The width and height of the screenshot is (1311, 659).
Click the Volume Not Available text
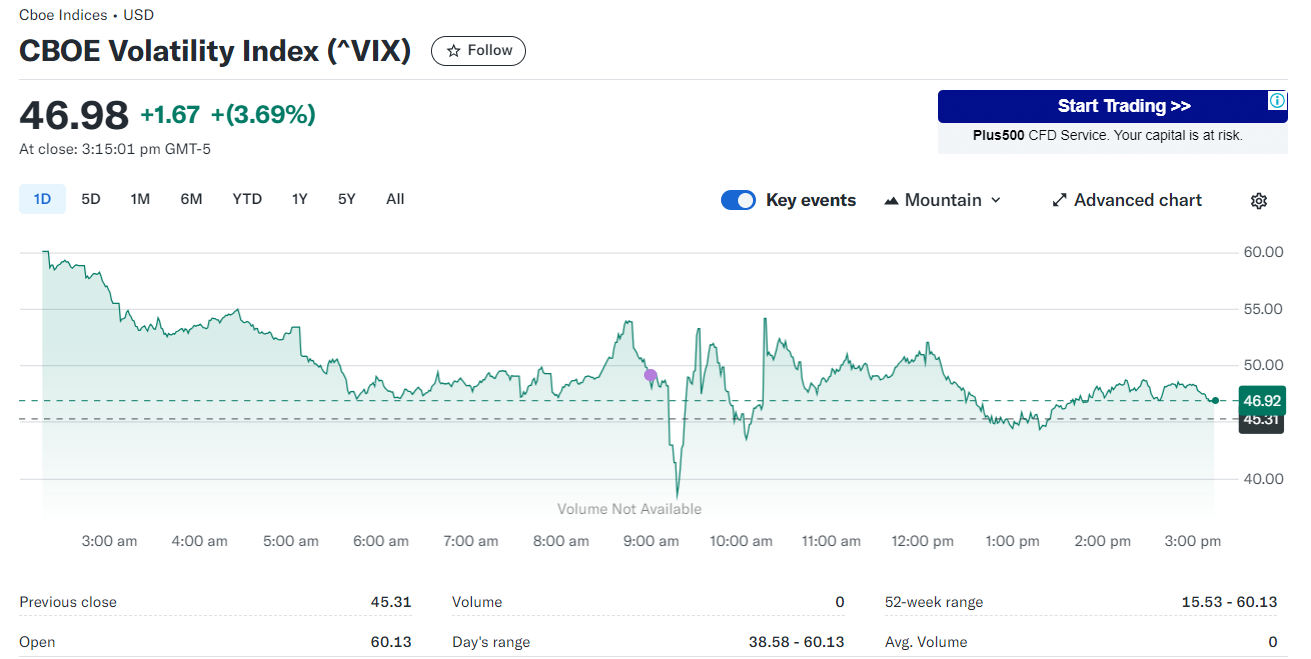click(x=629, y=509)
